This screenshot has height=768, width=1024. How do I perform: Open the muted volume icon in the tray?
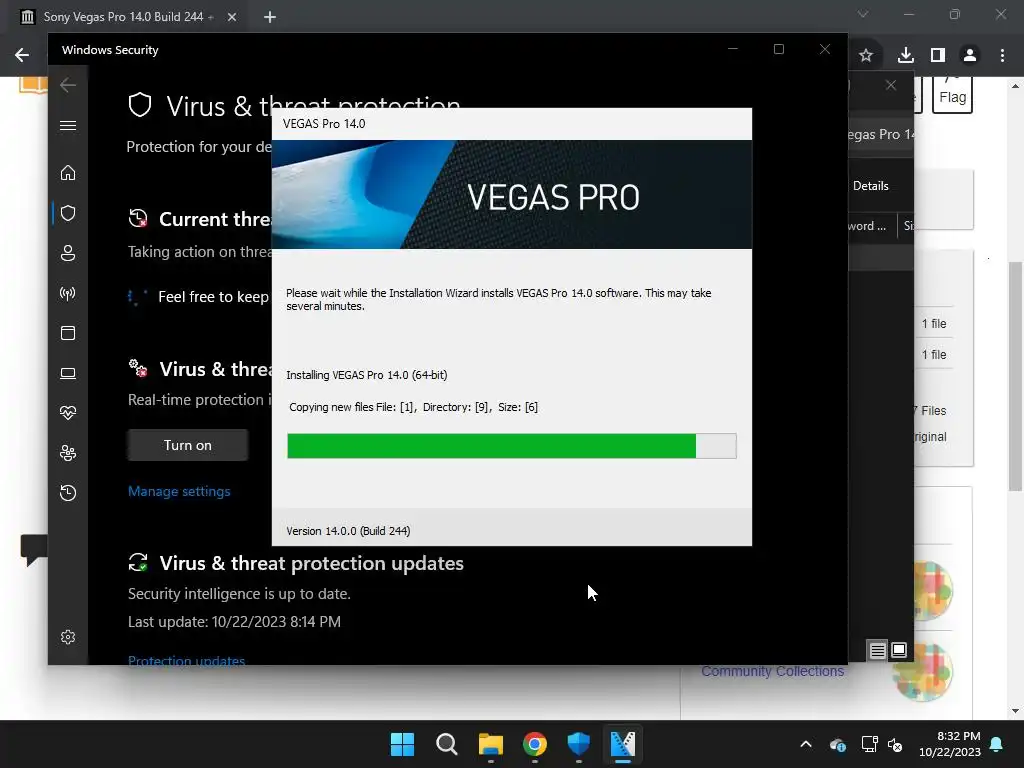895,744
